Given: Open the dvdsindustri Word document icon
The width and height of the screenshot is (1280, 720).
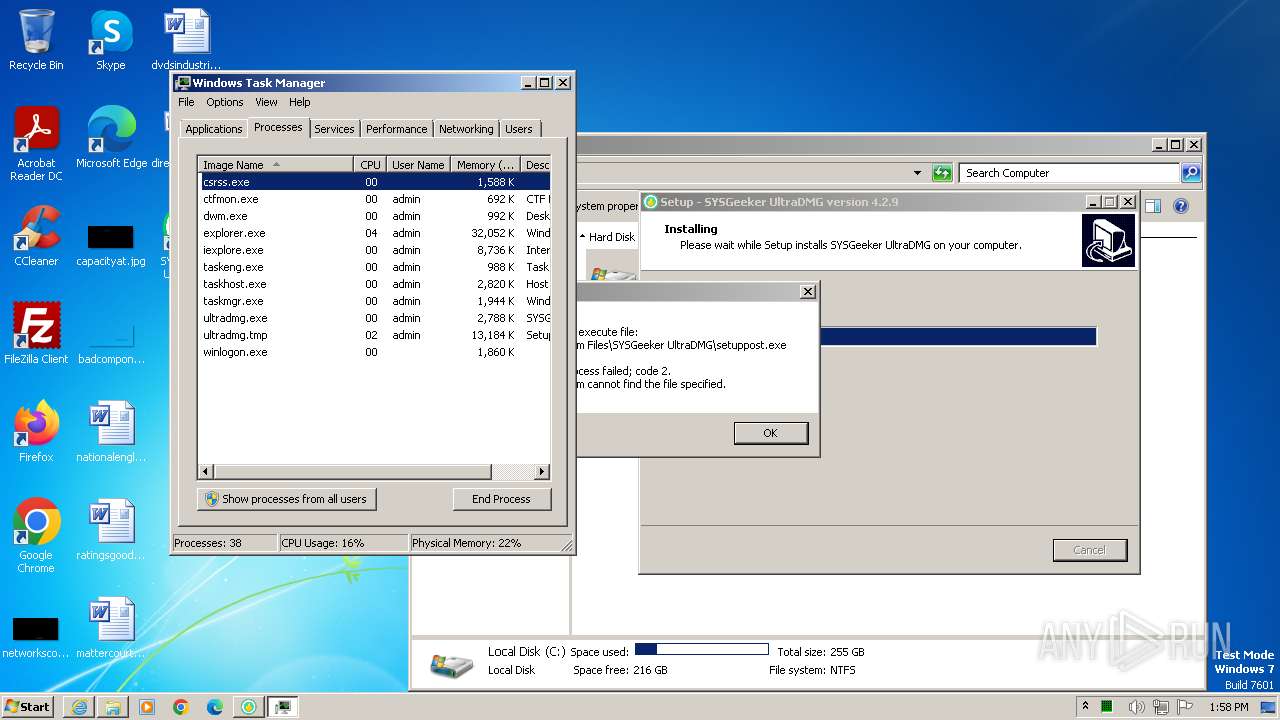Looking at the screenshot, I should point(186,40).
